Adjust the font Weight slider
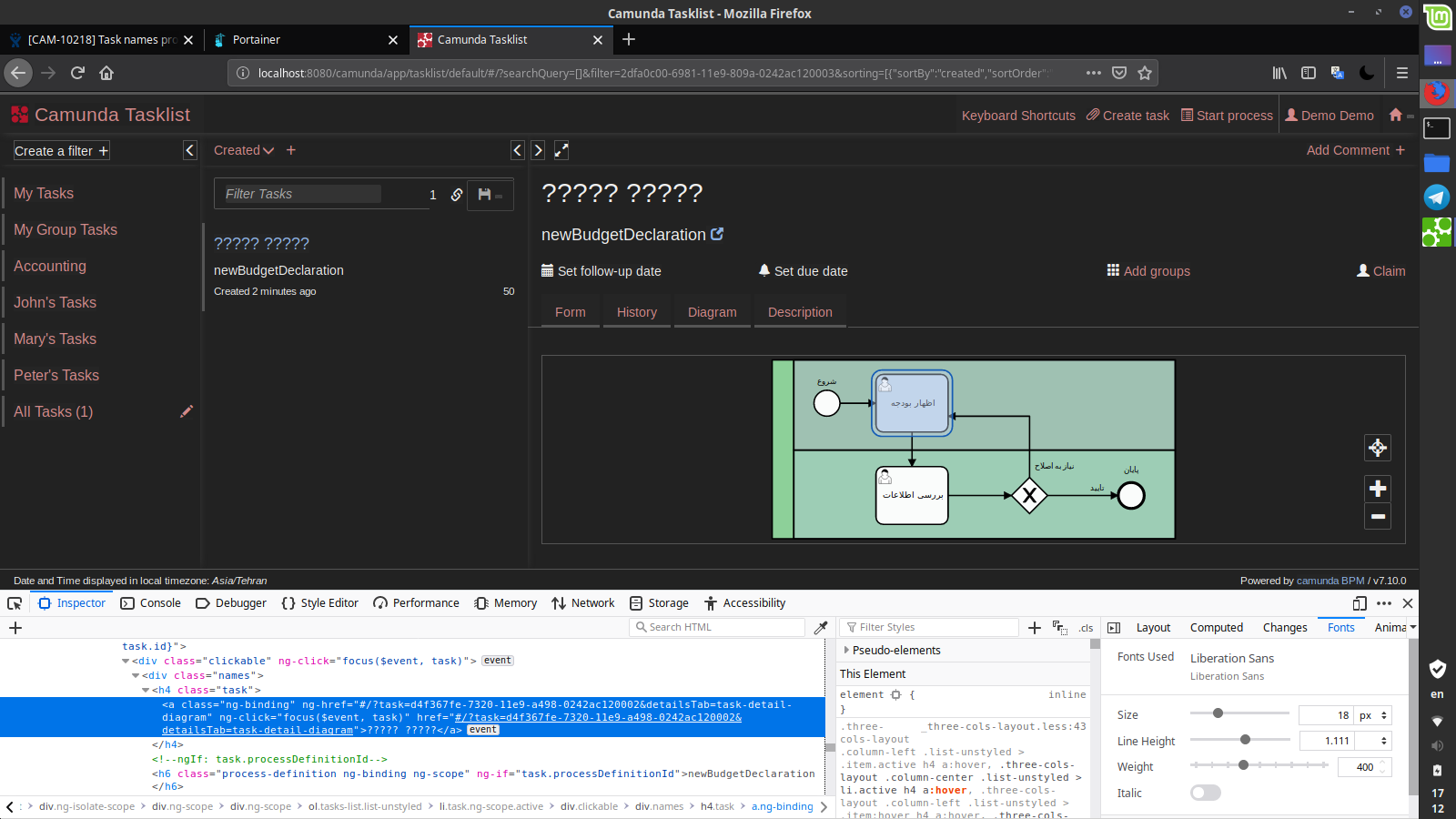Image resolution: width=1456 pixels, height=819 pixels. tap(1243, 765)
